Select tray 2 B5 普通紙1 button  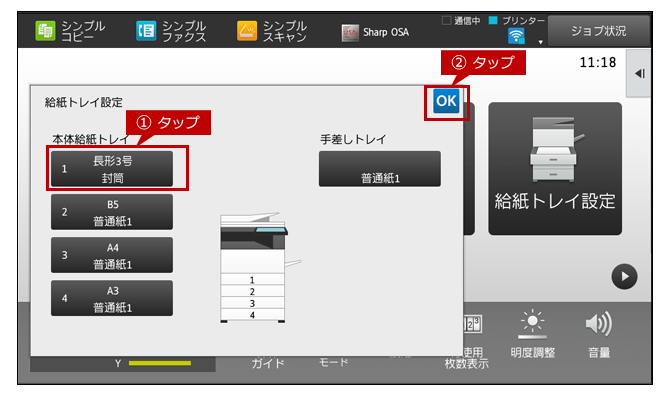[x=112, y=212]
